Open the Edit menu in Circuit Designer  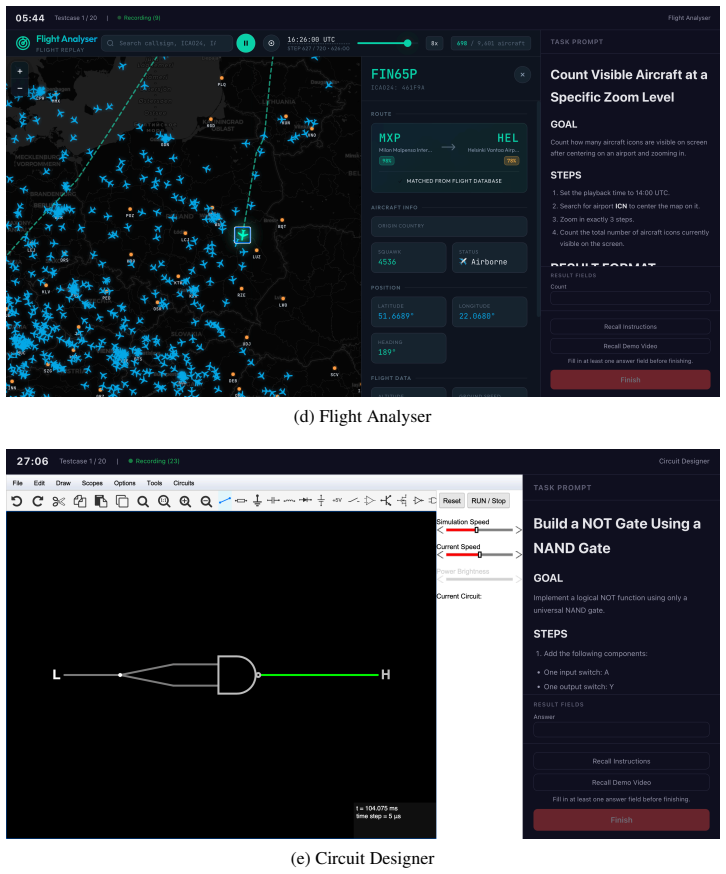[x=39, y=483]
